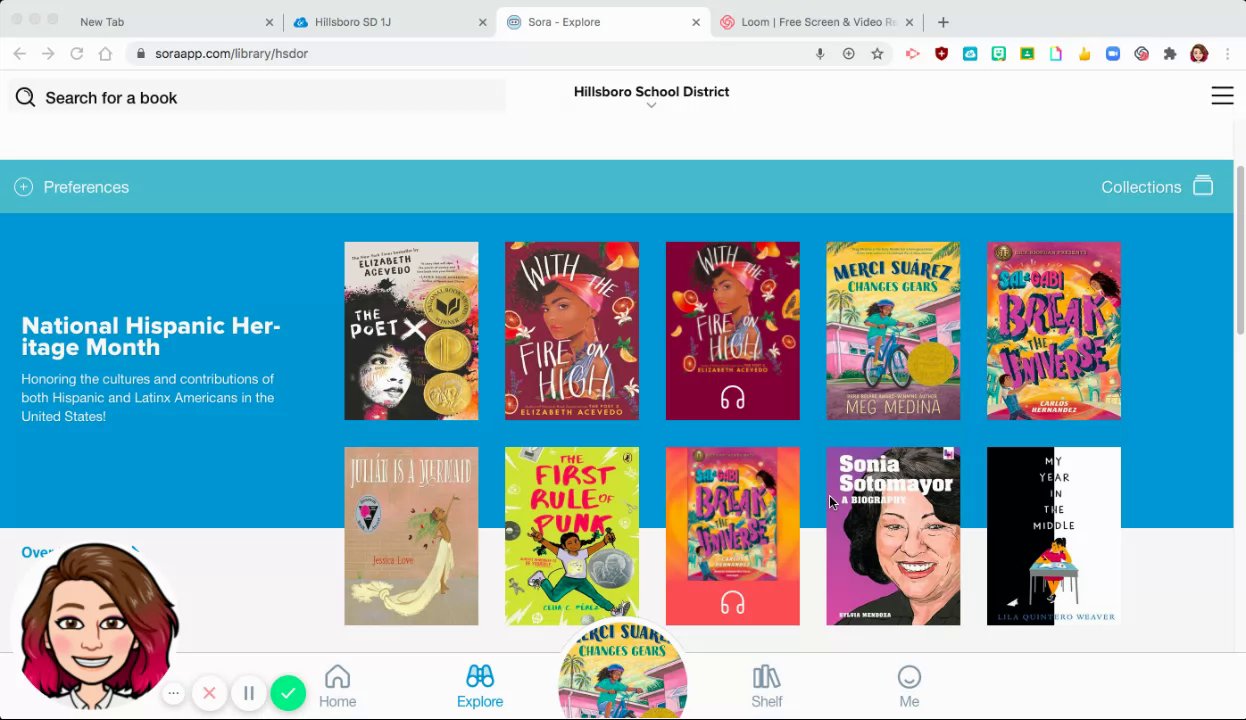Open With the Fire on High audiobook cover
Image resolution: width=1246 pixels, height=720 pixels.
point(733,331)
